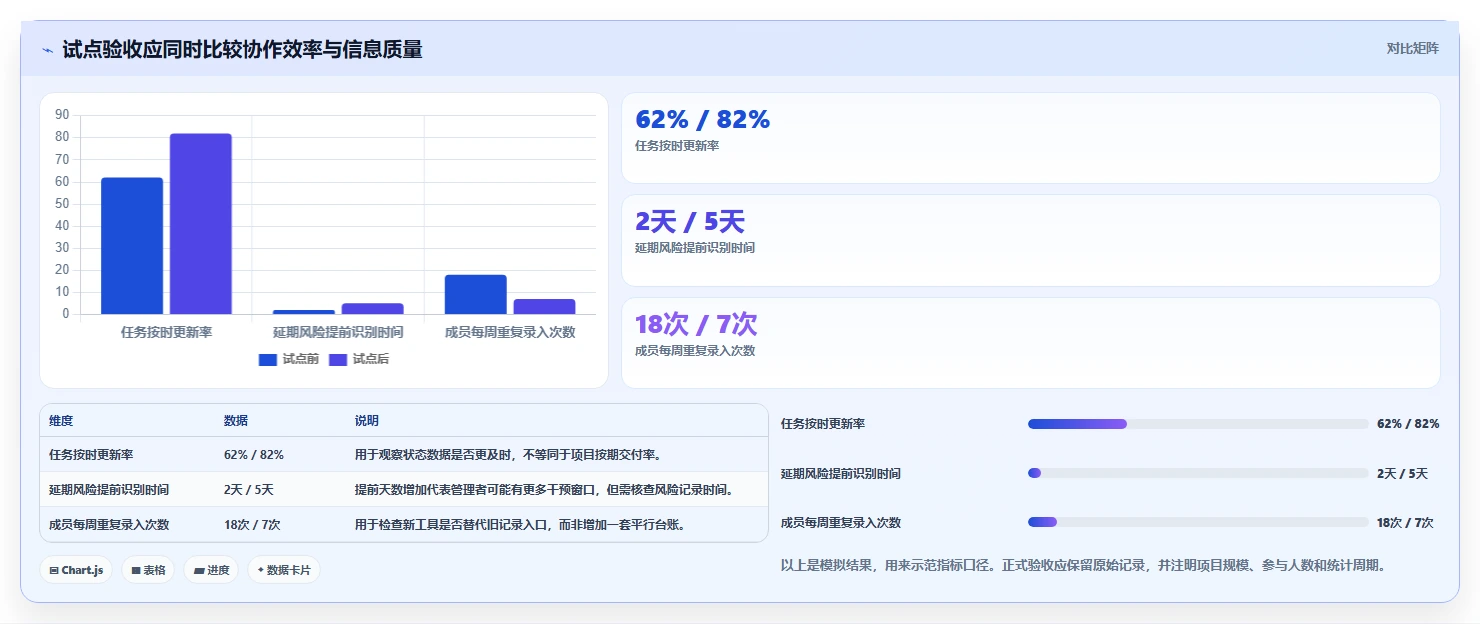Click the footnote starting 以上是模拟结果
Viewport: 1480px width, 624px height.
1083,566
